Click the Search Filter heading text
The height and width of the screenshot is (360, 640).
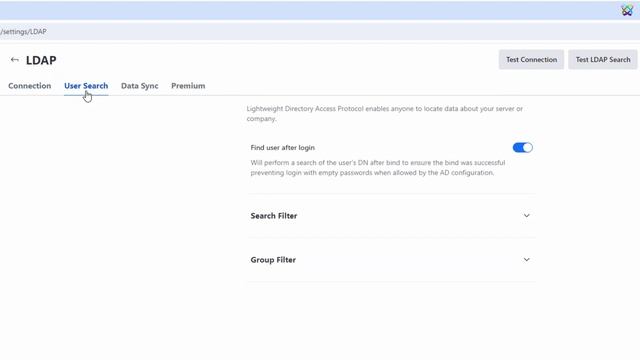[x=274, y=216]
